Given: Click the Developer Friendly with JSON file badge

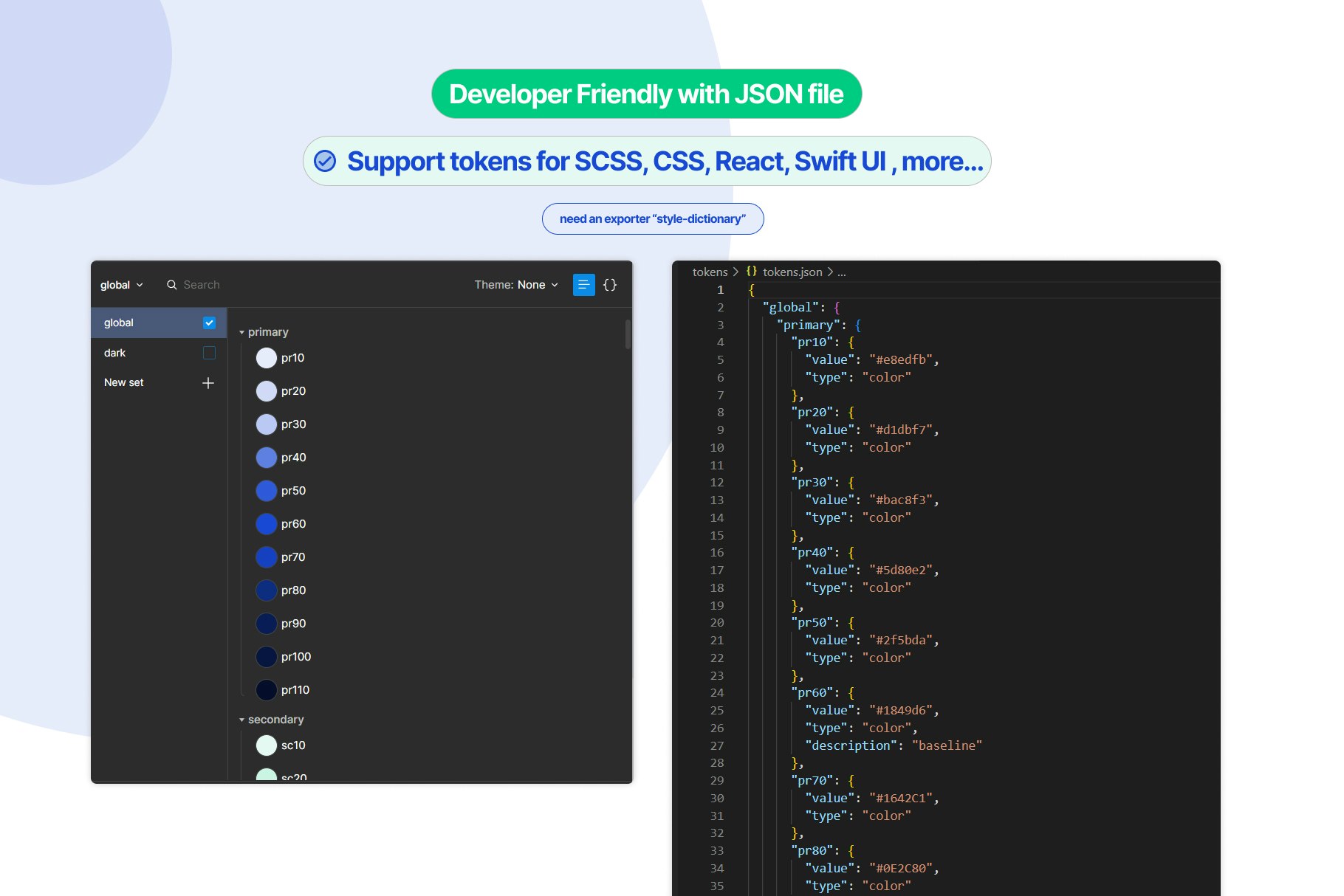Looking at the screenshot, I should click(x=646, y=94).
